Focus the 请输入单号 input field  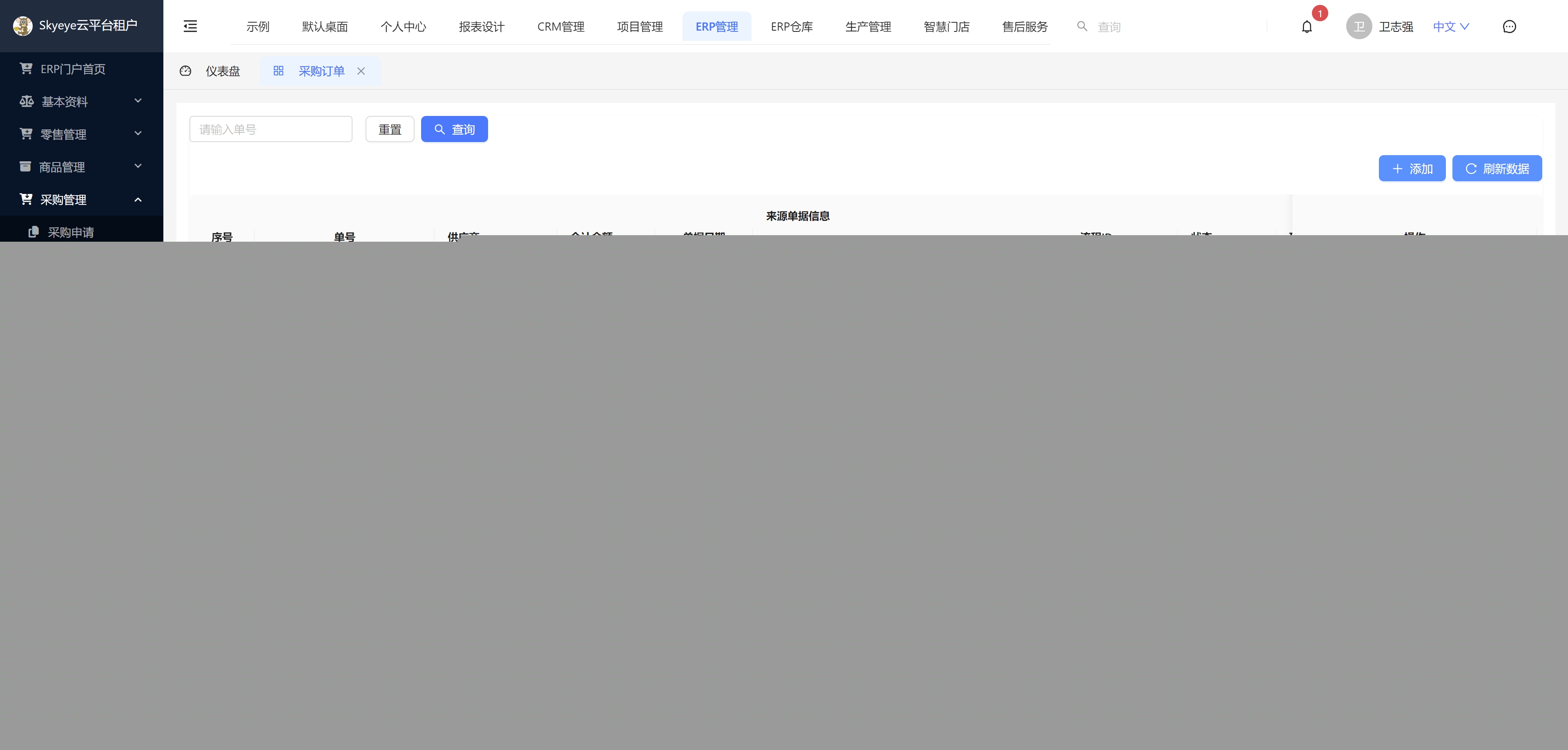[x=270, y=129]
